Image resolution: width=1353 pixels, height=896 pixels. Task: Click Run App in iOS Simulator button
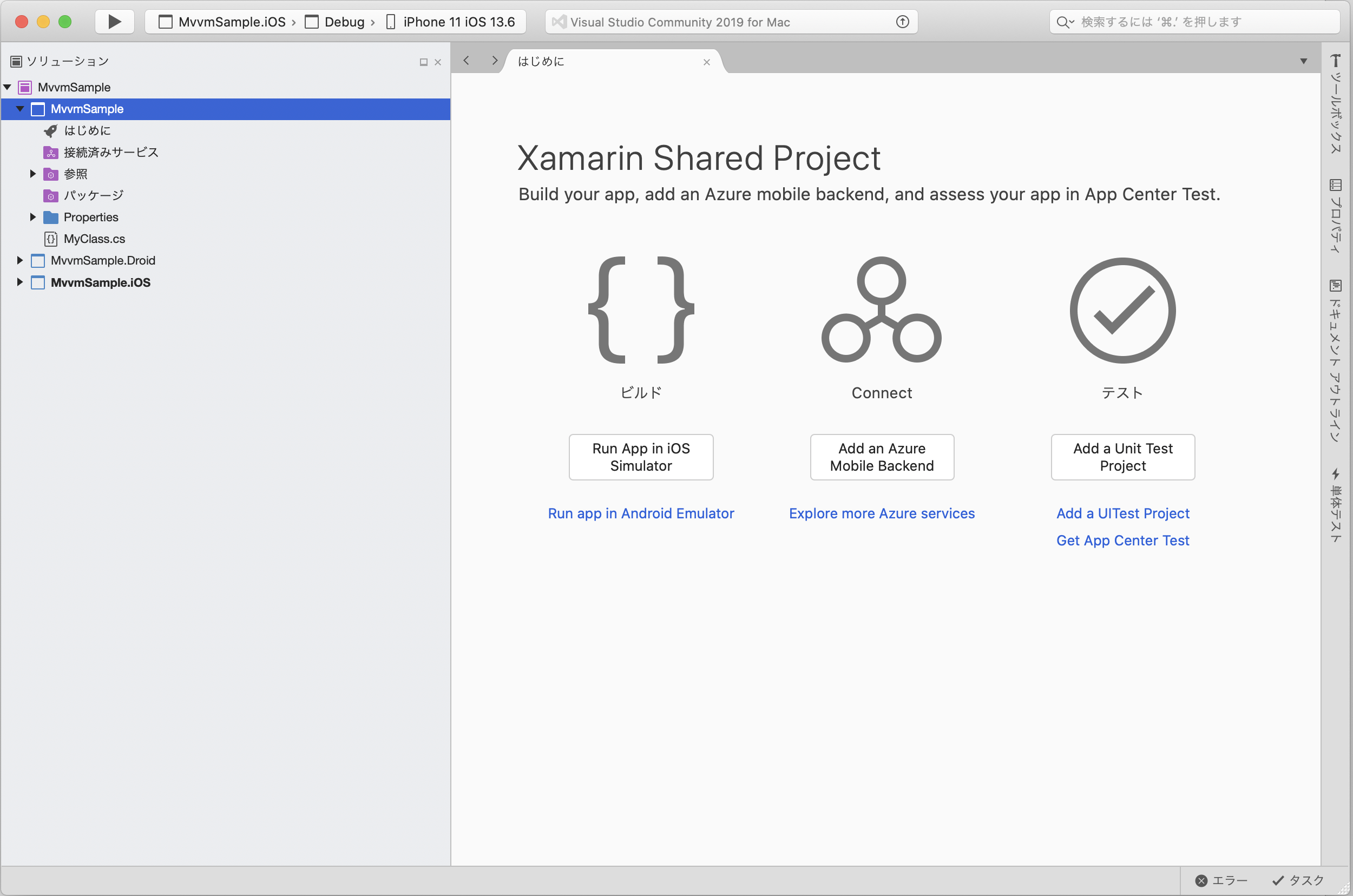point(641,457)
